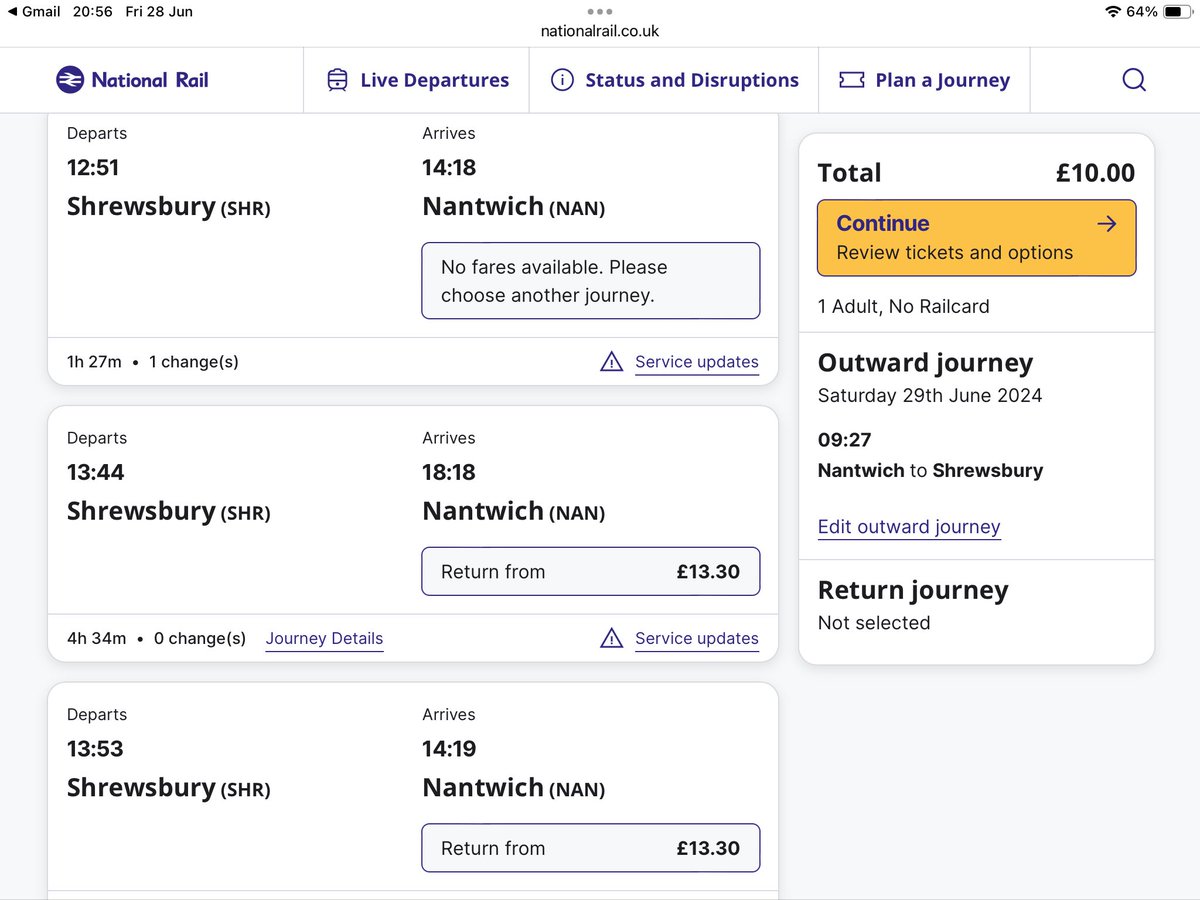View Service updates for the 13:44 departure
Screen dimensions: 1200x900
(x=697, y=638)
